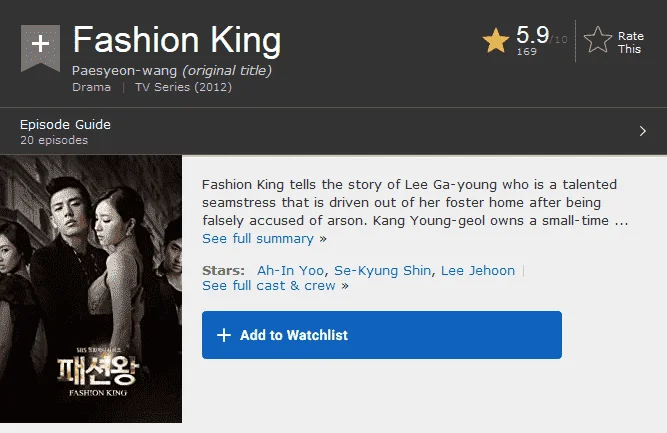Click the Drama genre link

pyautogui.click(x=91, y=87)
